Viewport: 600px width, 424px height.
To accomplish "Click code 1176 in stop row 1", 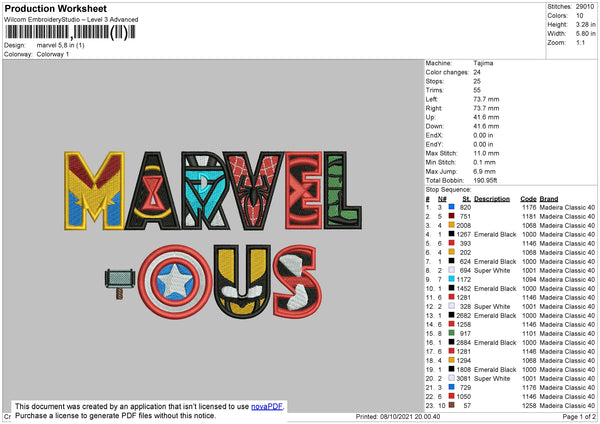I will tap(529, 207).
